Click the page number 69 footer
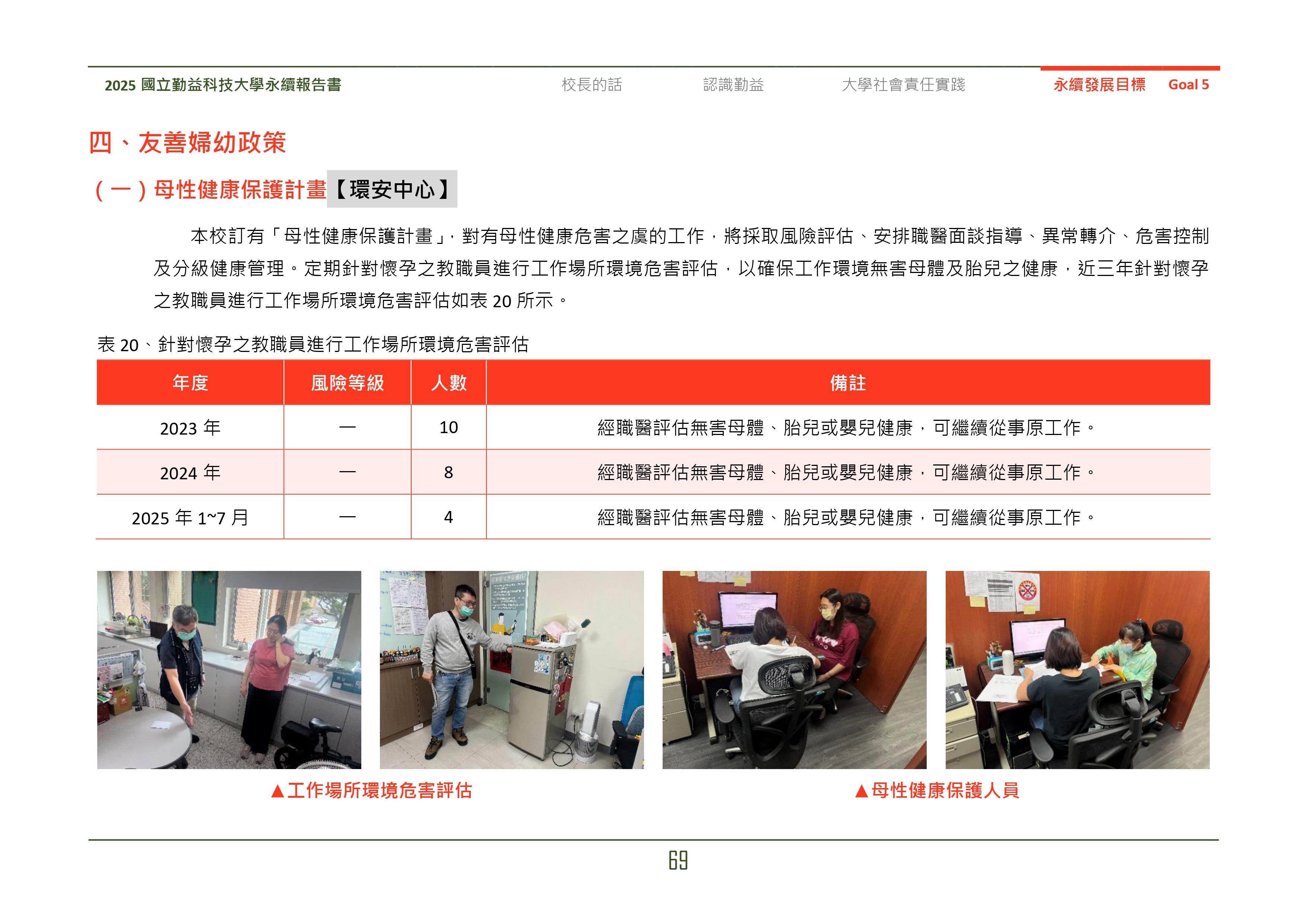 (x=678, y=860)
